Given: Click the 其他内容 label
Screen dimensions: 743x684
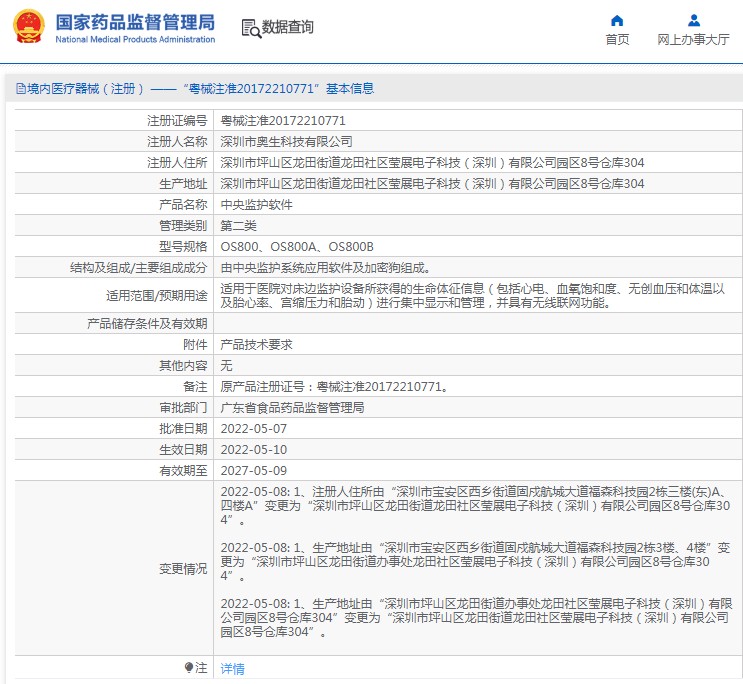Looking at the screenshot, I should pyautogui.click(x=183, y=365).
